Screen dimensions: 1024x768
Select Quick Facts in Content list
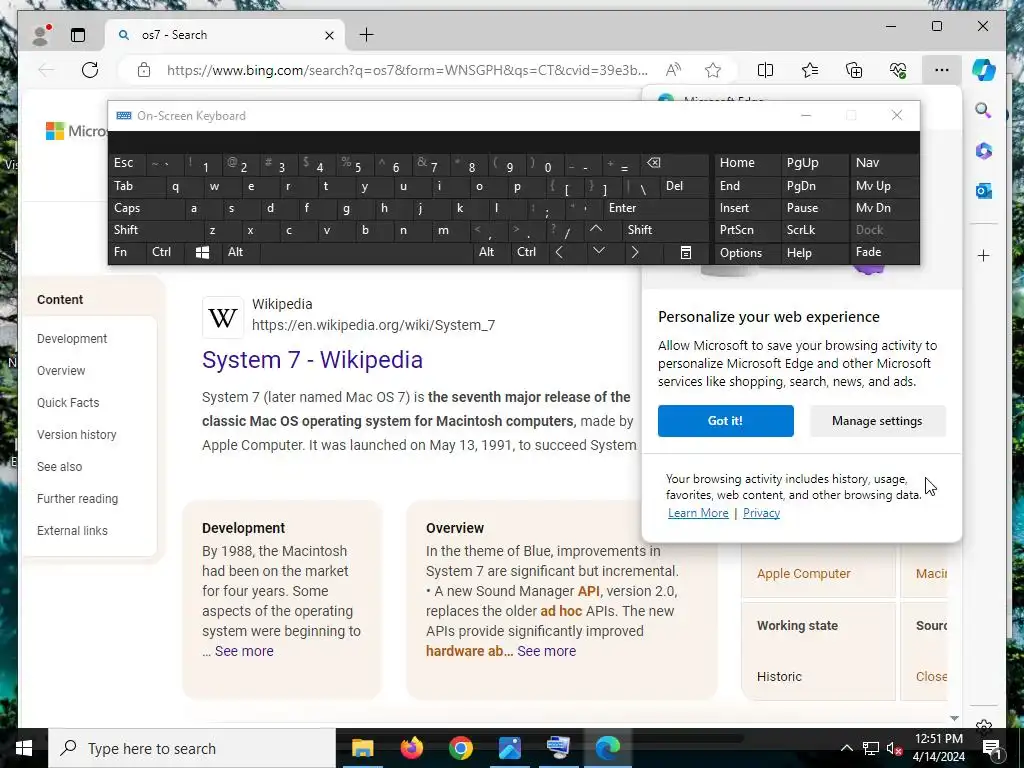(x=68, y=403)
